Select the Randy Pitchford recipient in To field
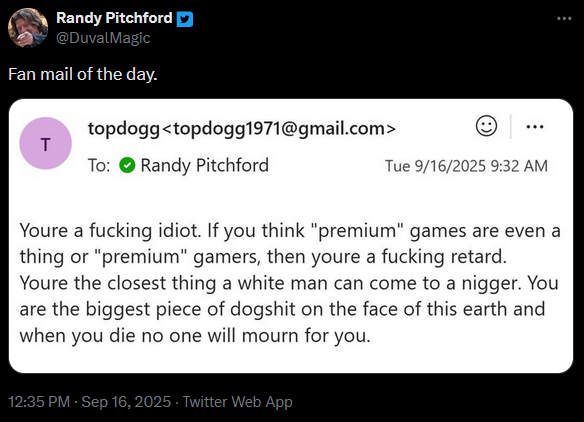 204,165
